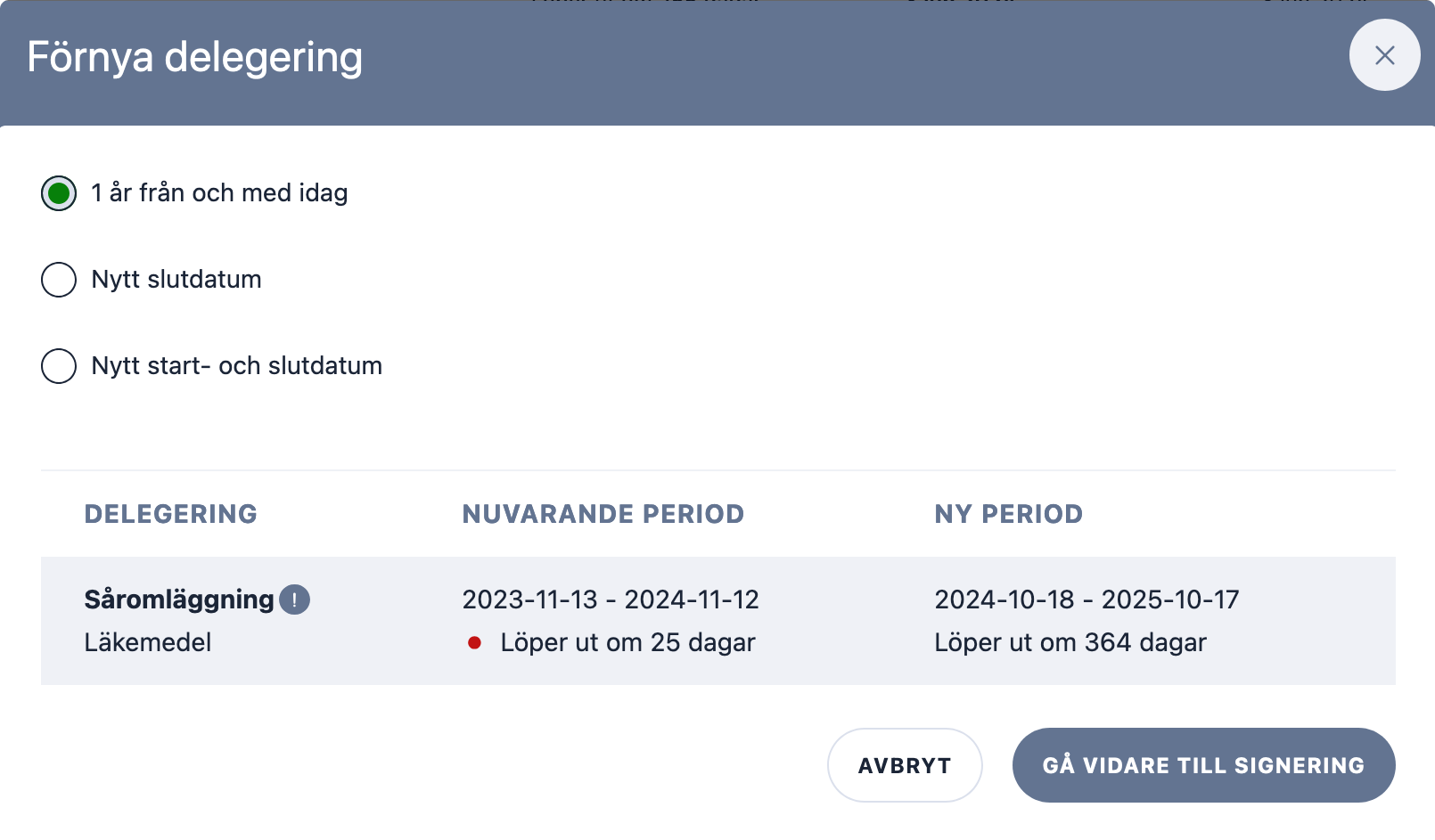Click the NUVARANDE PERIOD column header

tap(603, 514)
